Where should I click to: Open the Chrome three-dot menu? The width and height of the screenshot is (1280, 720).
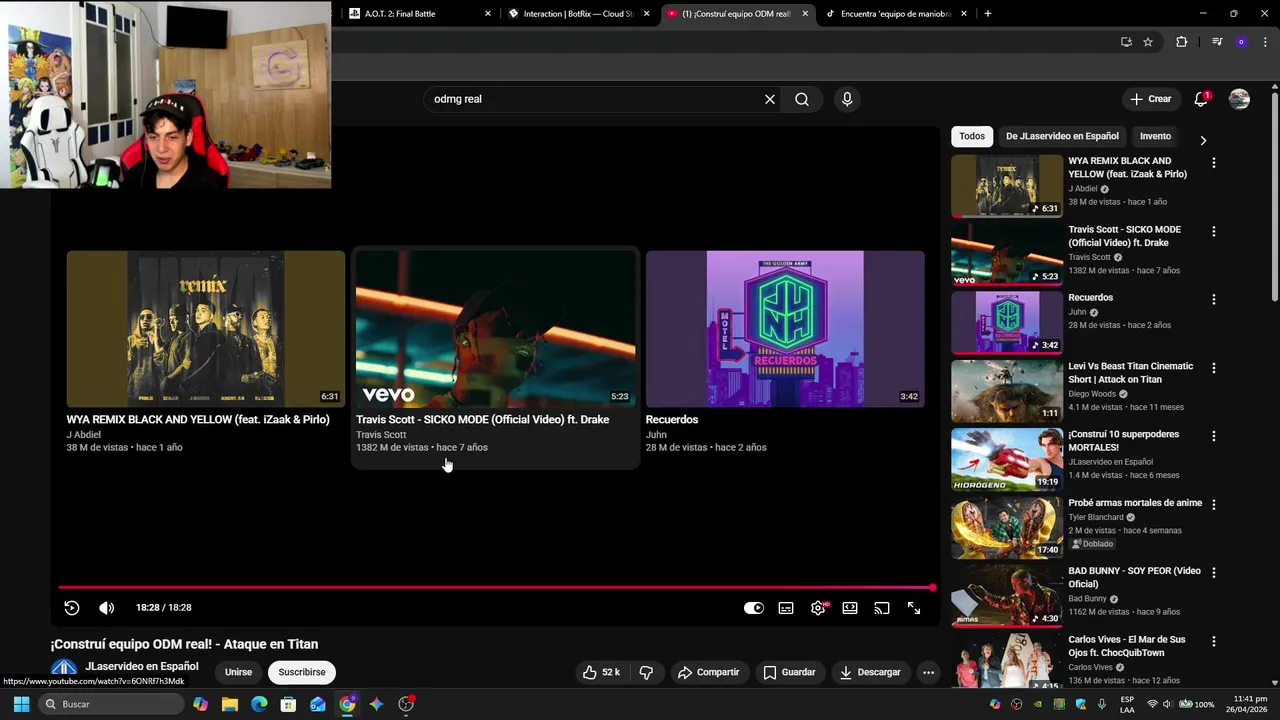(x=1265, y=42)
